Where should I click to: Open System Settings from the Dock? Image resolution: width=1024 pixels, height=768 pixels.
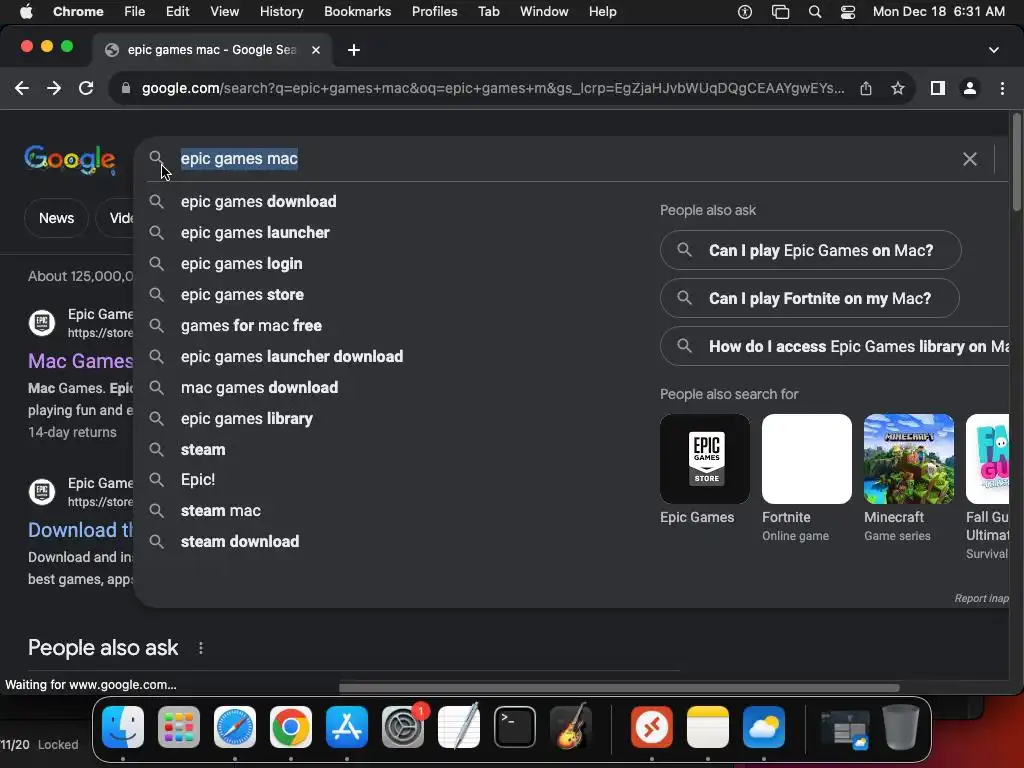pyautogui.click(x=403, y=727)
